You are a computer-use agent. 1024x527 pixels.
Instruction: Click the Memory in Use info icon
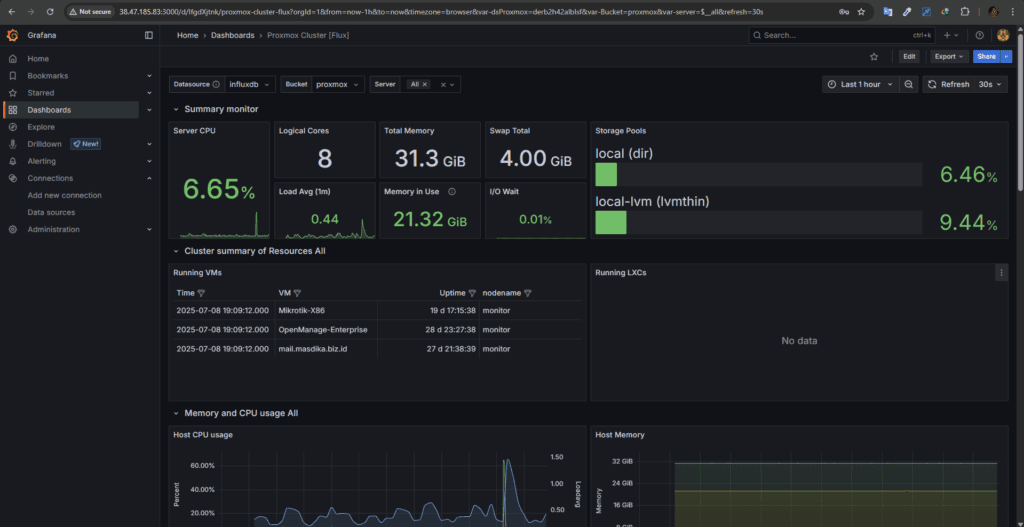(x=452, y=191)
